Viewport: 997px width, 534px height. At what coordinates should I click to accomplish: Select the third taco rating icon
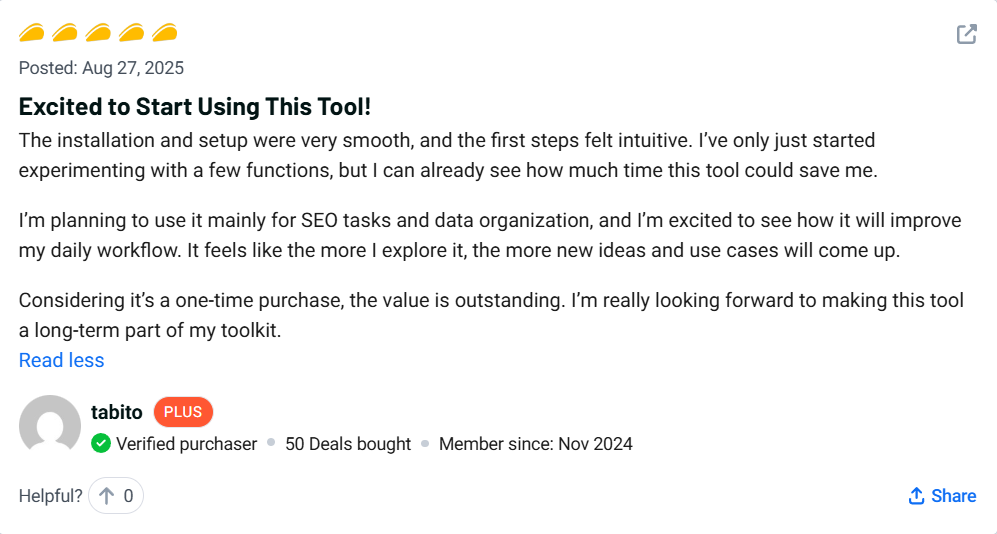[98, 33]
